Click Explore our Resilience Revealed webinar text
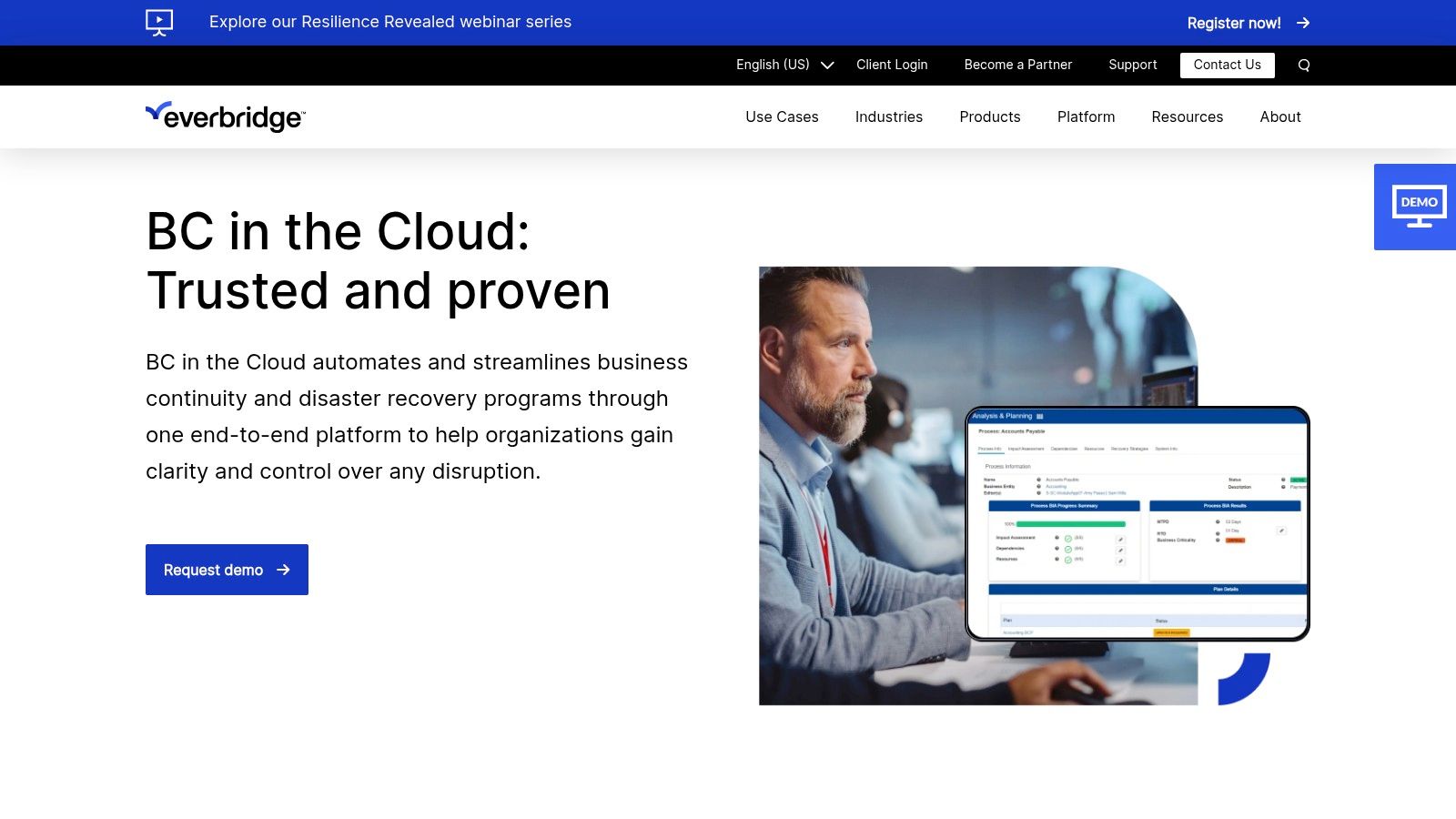 tap(390, 22)
